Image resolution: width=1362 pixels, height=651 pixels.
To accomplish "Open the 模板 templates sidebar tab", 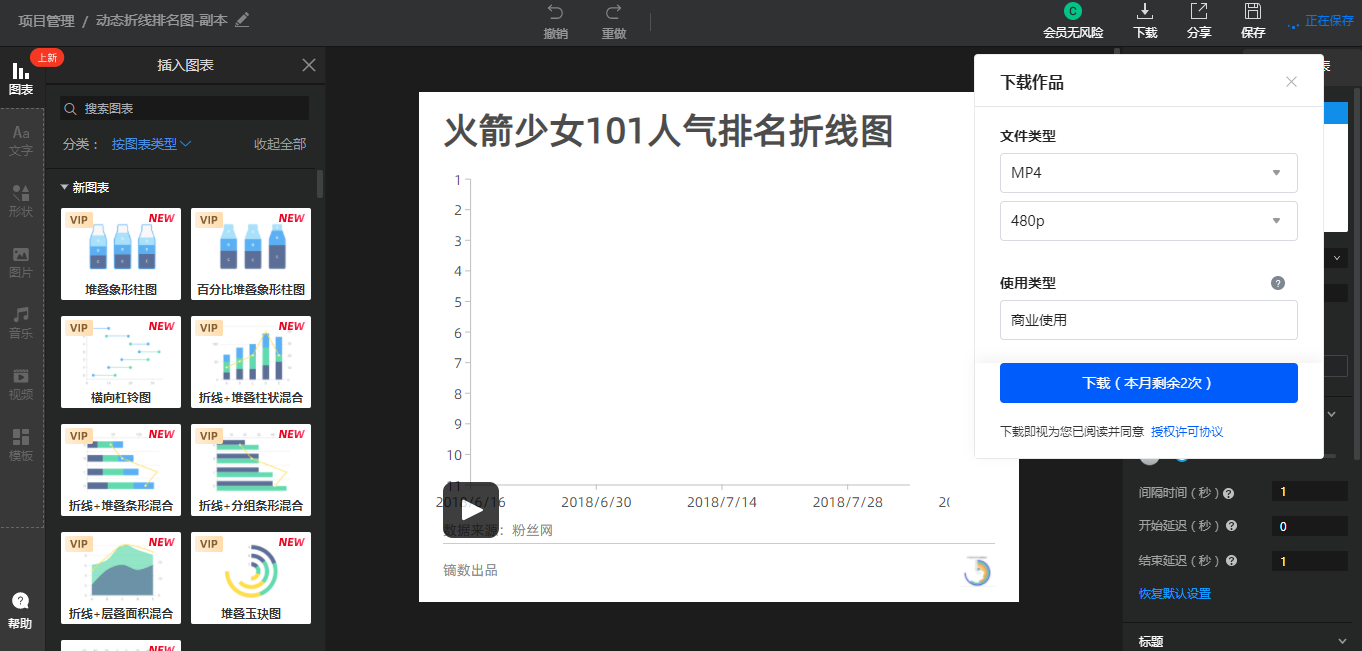I will click(21, 445).
